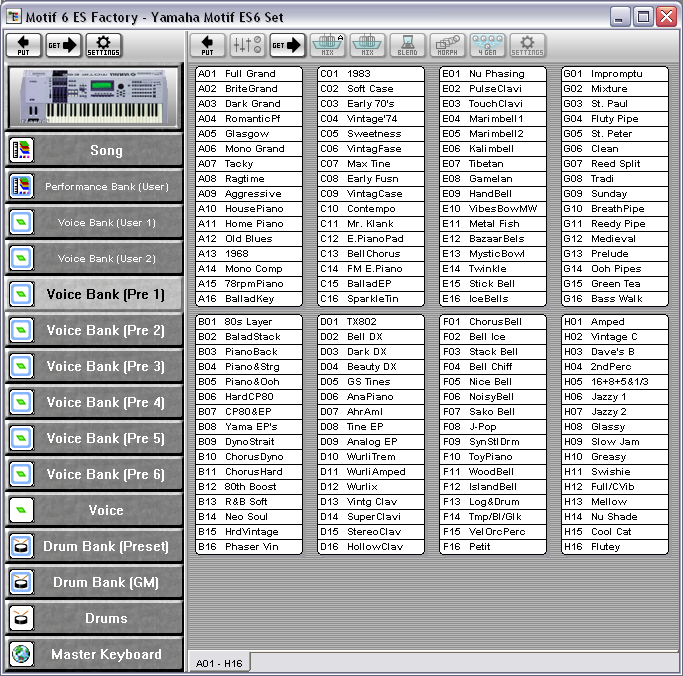The image size is (683, 676).
Task: Open the Song entry
Action: (x=94, y=150)
